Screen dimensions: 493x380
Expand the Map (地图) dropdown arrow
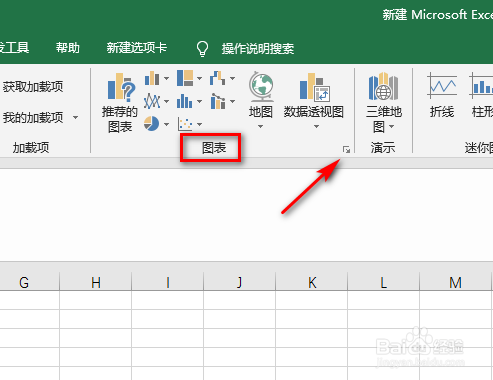pos(261,127)
